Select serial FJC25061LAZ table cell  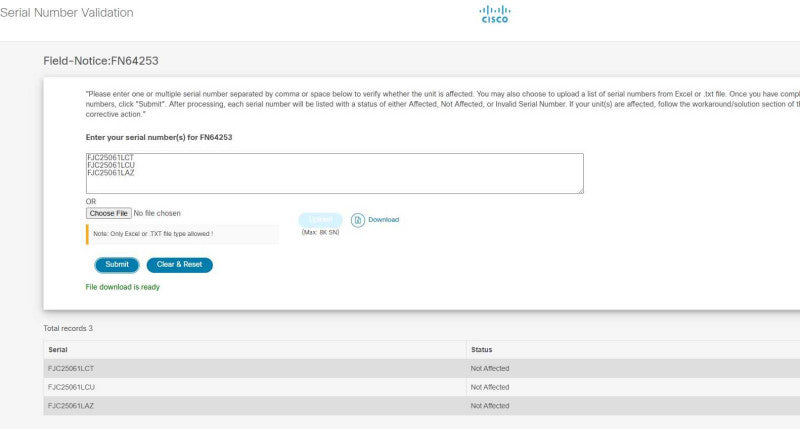(255, 406)
